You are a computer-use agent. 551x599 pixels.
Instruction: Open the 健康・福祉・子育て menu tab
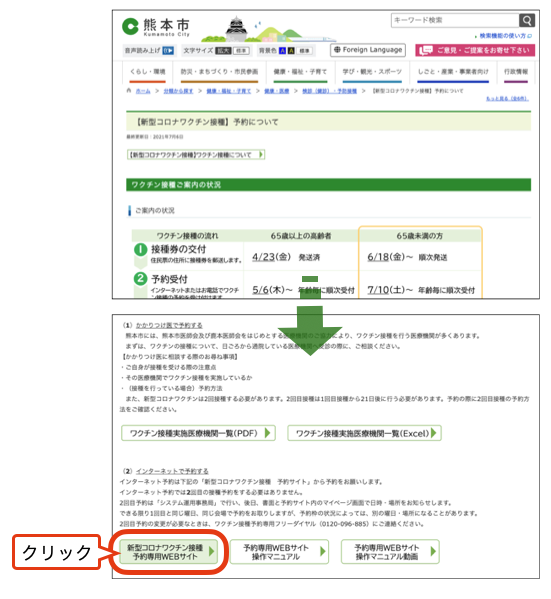(x=300, y=73)
